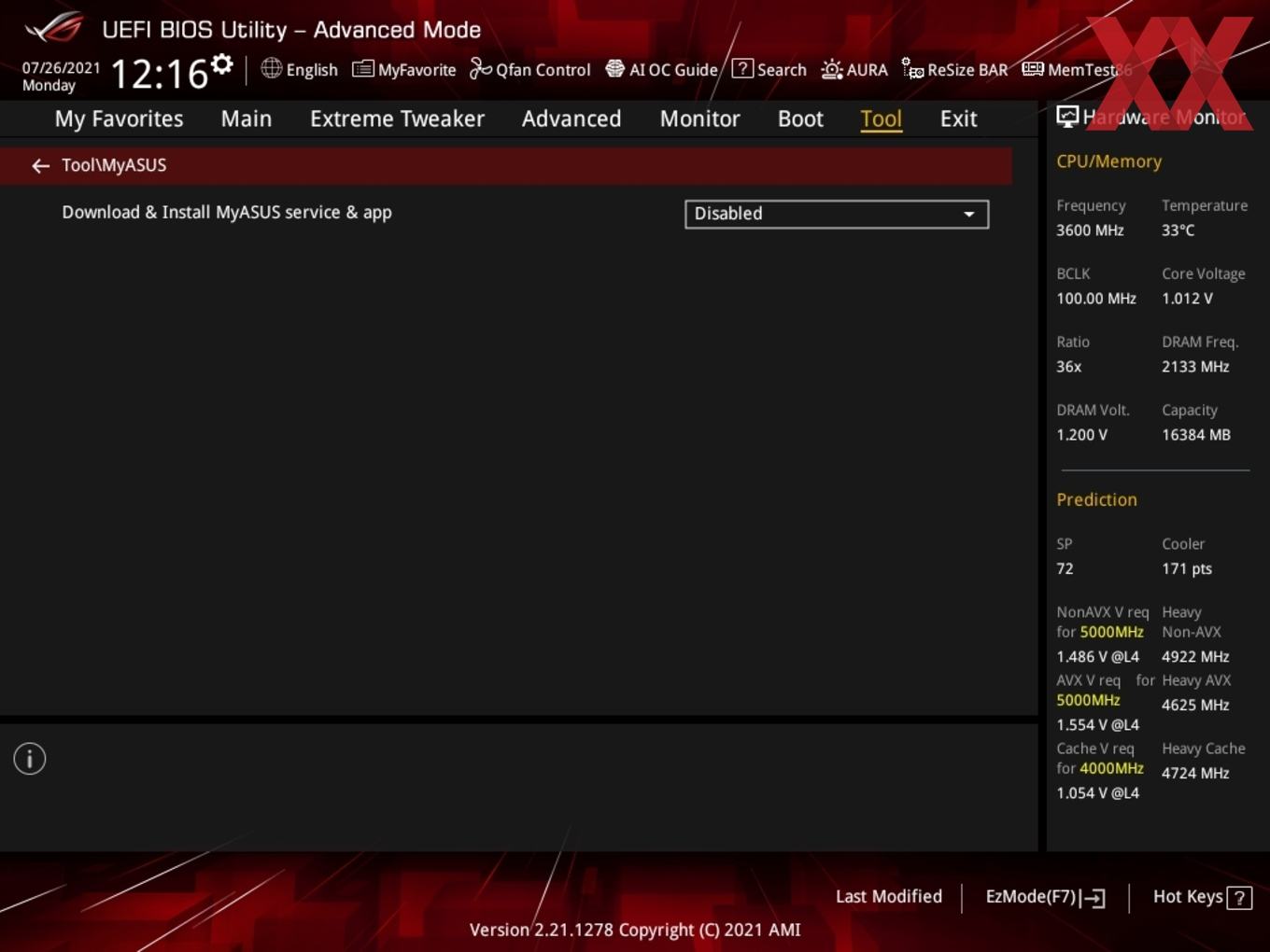Click the ROG logo

[54, 27]
